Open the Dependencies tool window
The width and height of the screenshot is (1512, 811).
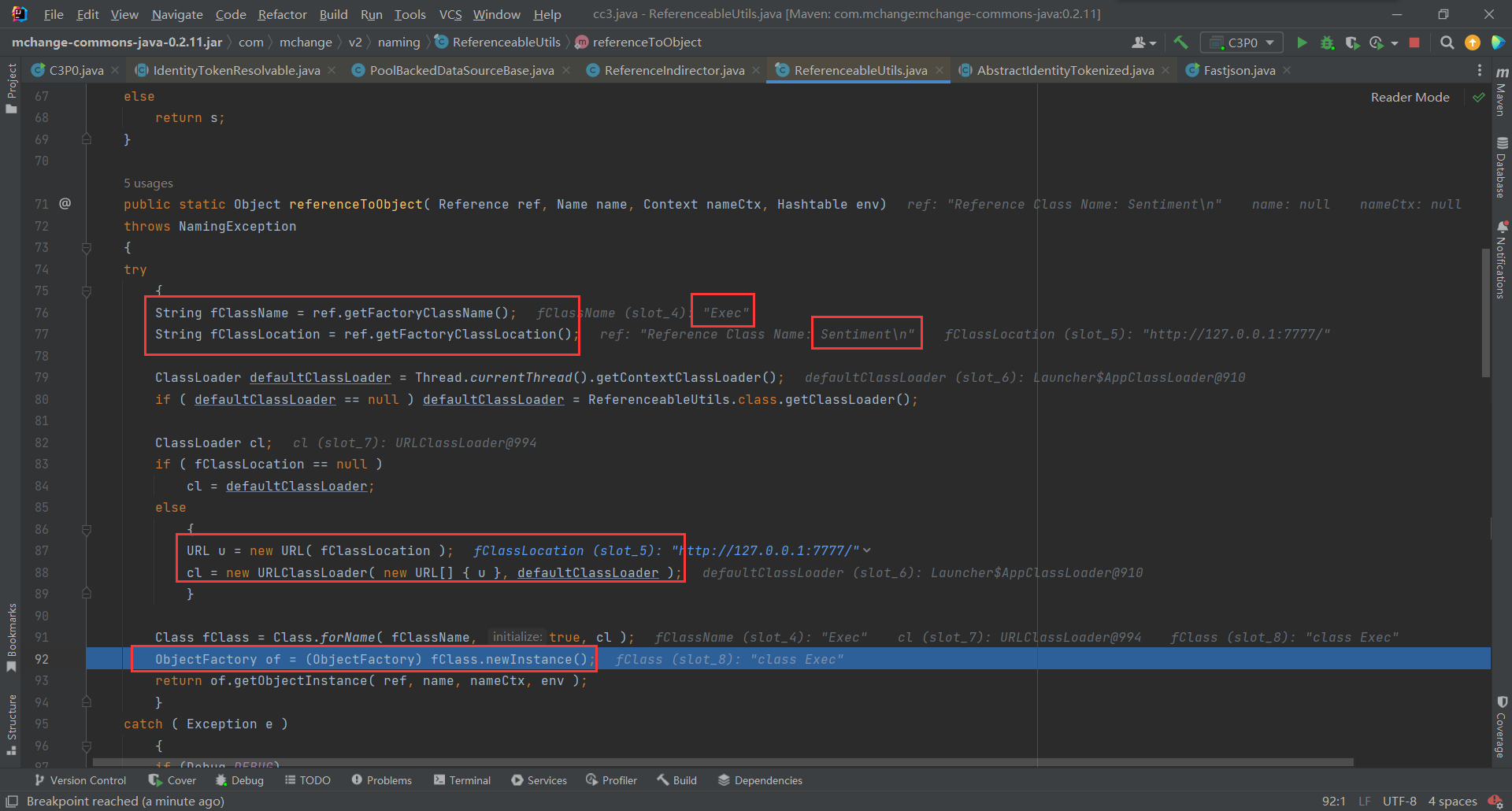pos(760,780)
